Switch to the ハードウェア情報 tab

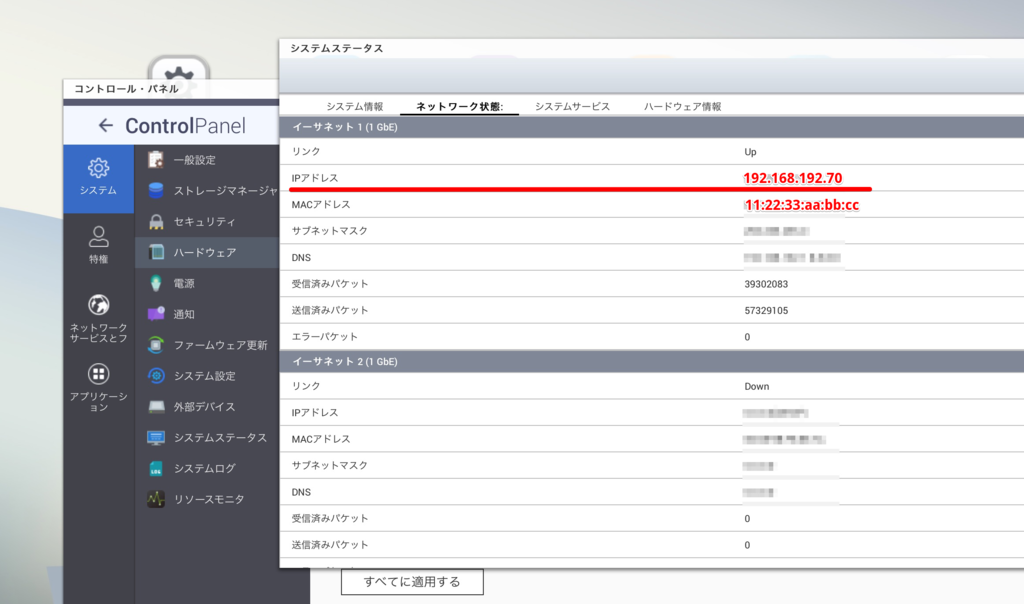(682, 106)
